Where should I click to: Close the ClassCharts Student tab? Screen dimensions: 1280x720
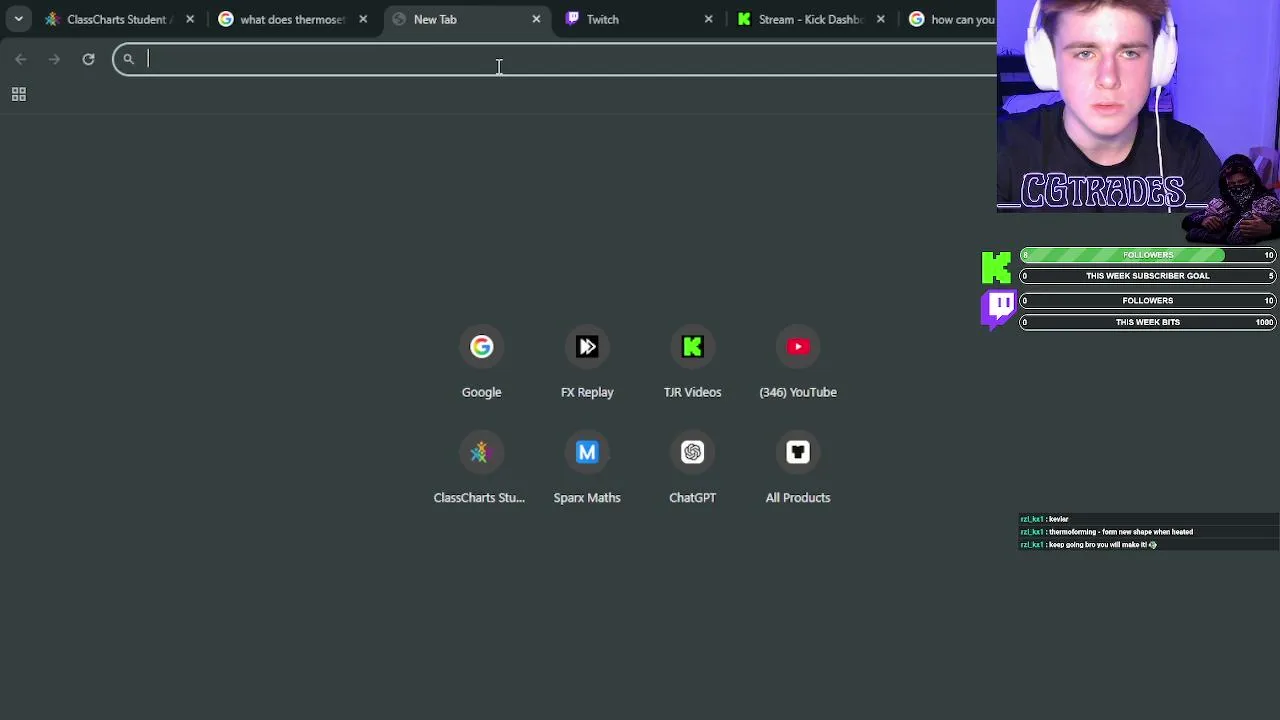coord(190,19)
